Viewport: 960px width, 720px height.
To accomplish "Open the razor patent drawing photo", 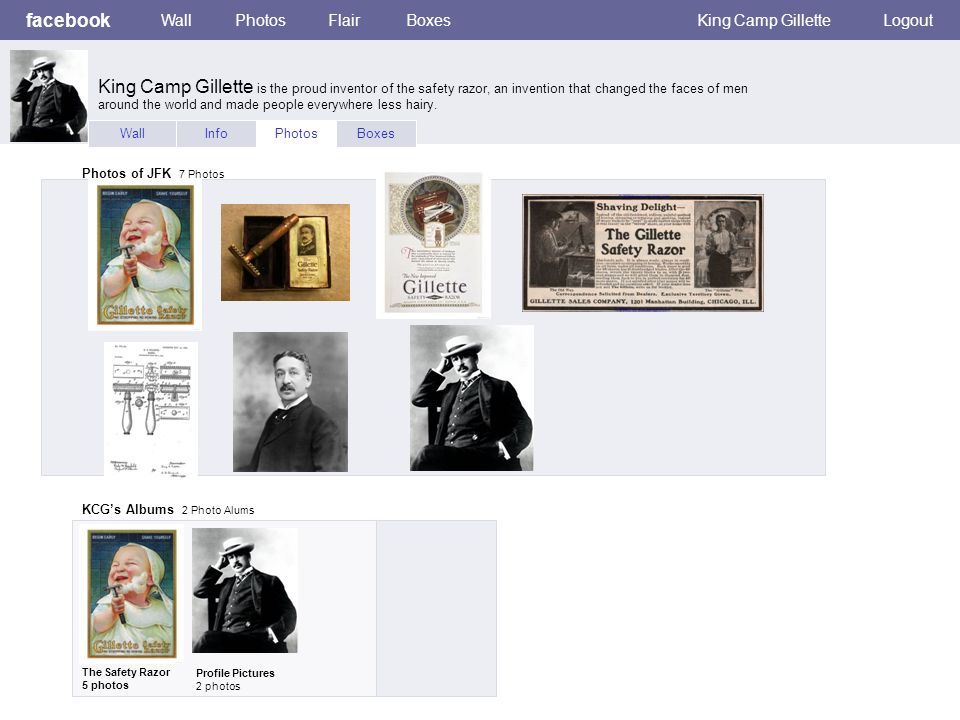I will pos(151,409).
